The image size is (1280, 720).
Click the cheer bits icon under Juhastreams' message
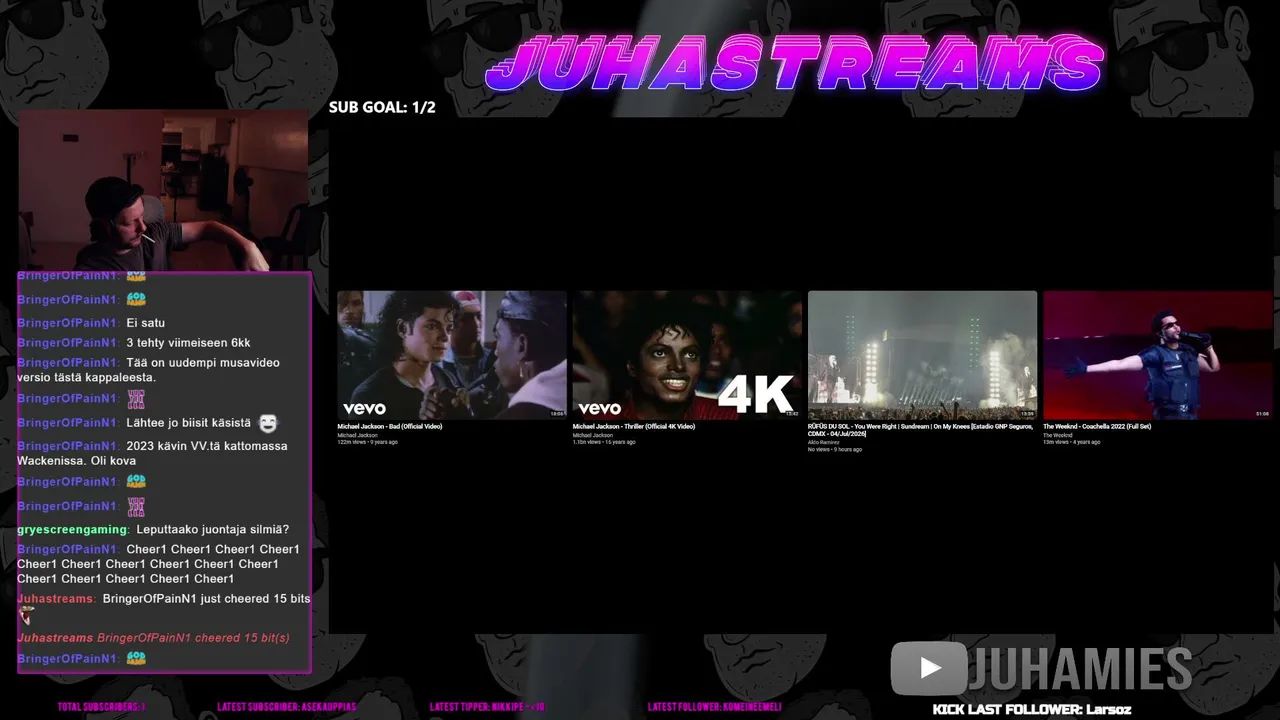tap(26, 616)
